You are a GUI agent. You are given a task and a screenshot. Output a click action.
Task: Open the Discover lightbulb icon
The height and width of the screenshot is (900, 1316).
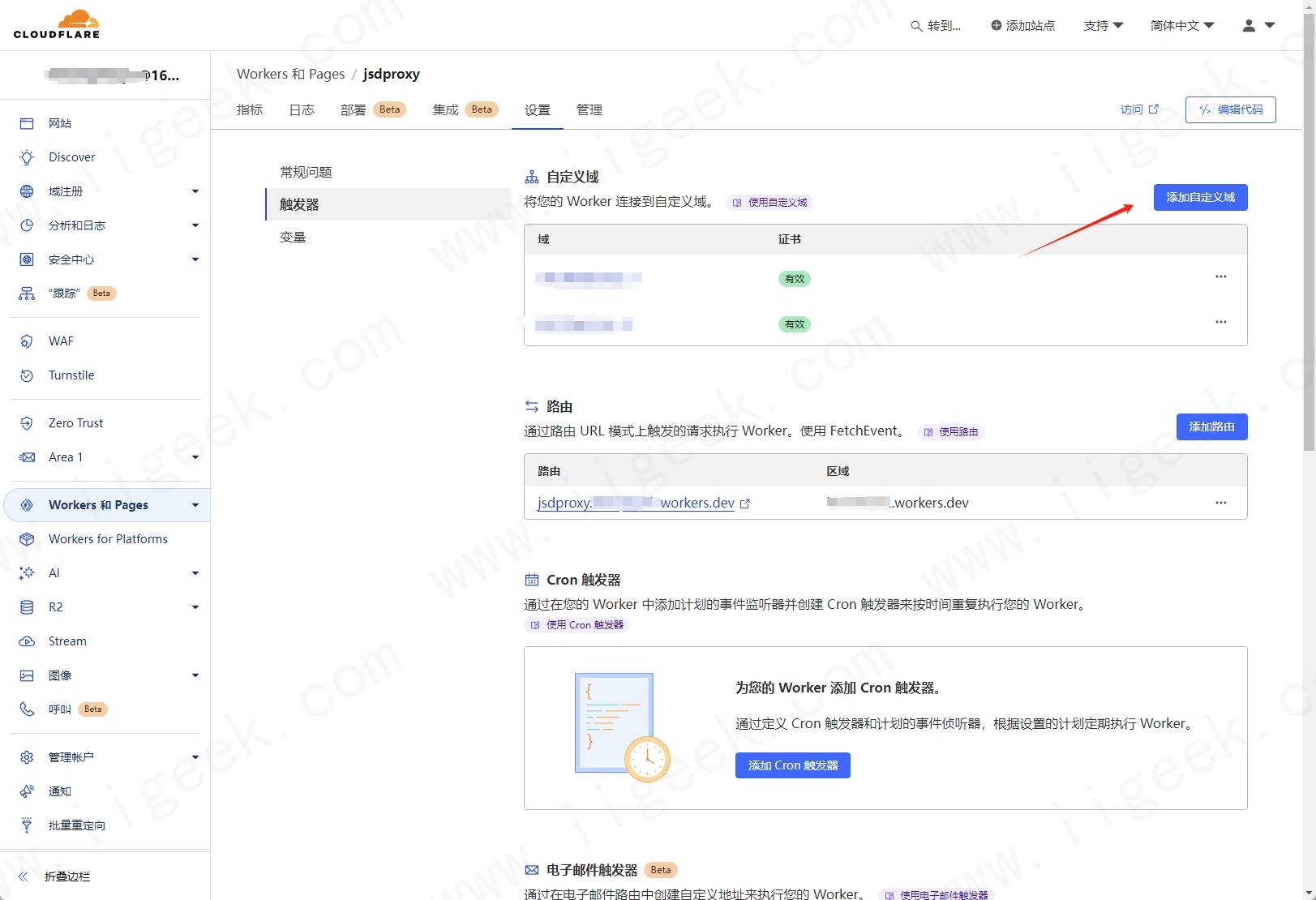pyautogui.click(x=27, y=157)
